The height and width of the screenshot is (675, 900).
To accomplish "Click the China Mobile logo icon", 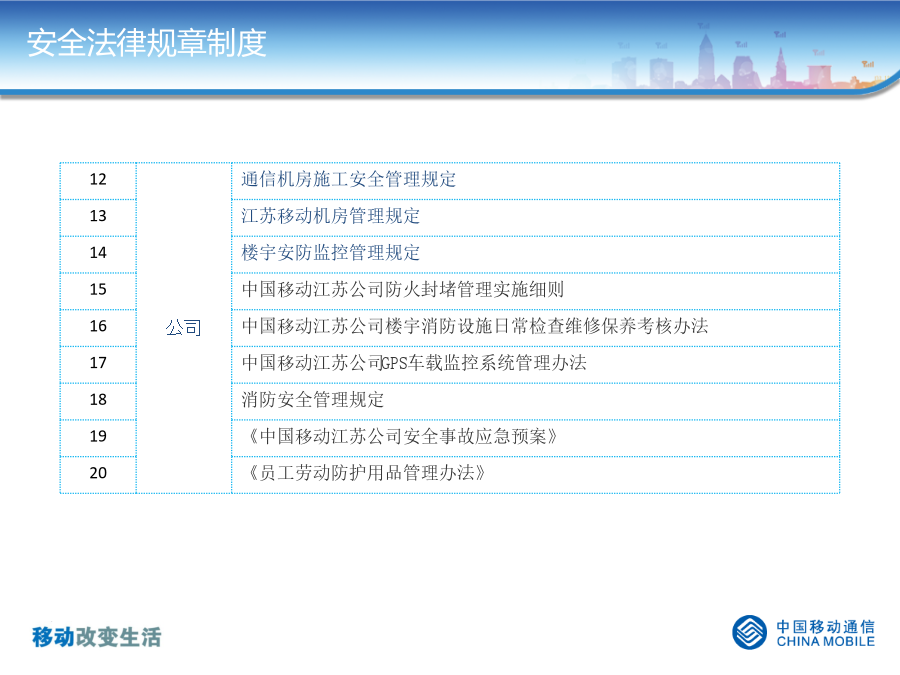I will [x=749, y=633].
